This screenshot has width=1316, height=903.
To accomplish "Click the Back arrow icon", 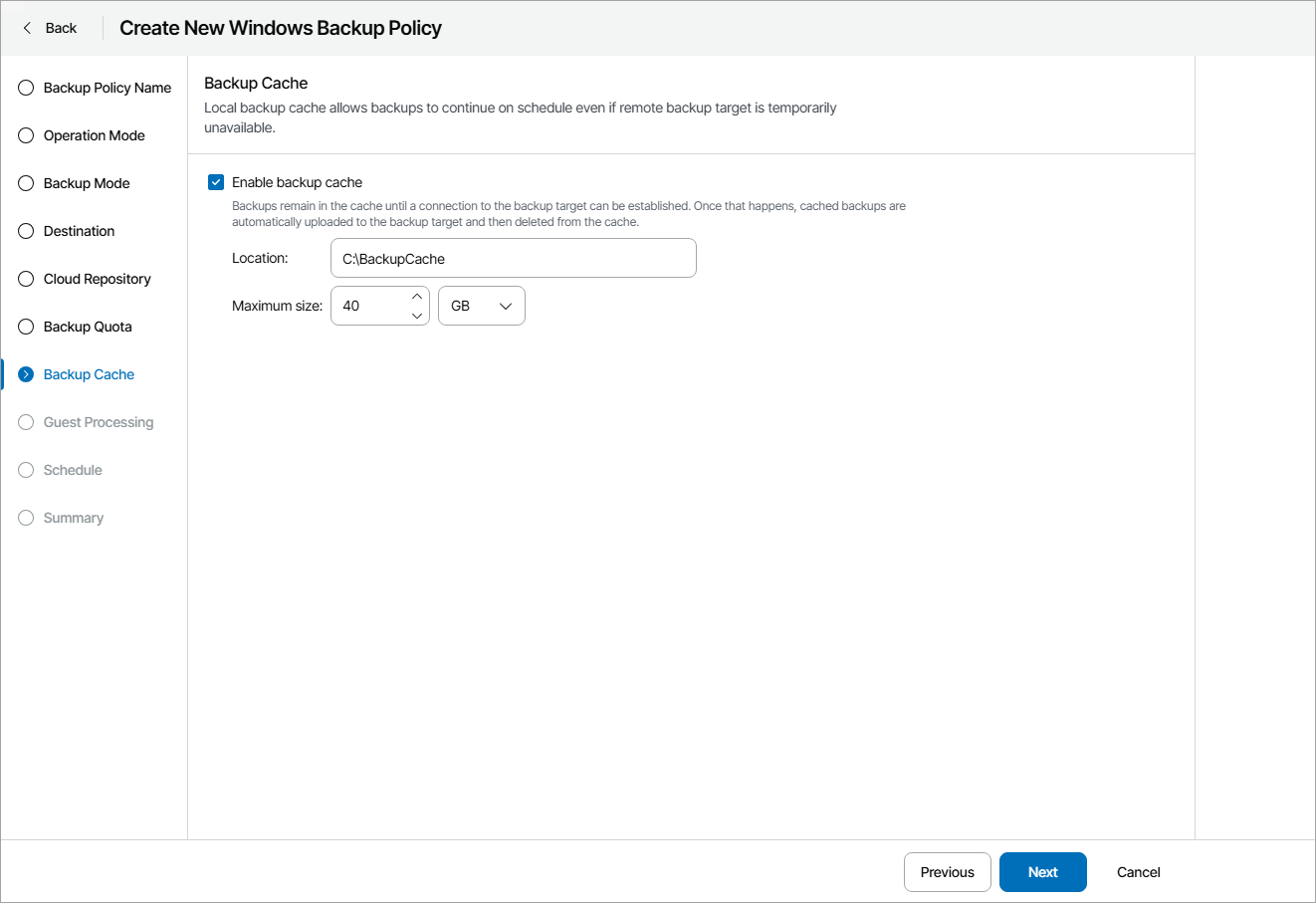I will pyautogui.click(x=27, y=28).
